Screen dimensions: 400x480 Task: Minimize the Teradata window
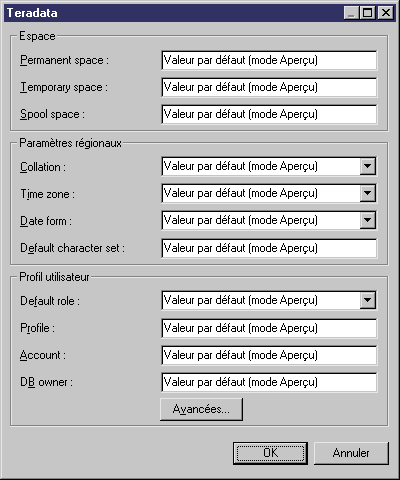[352, 13]
